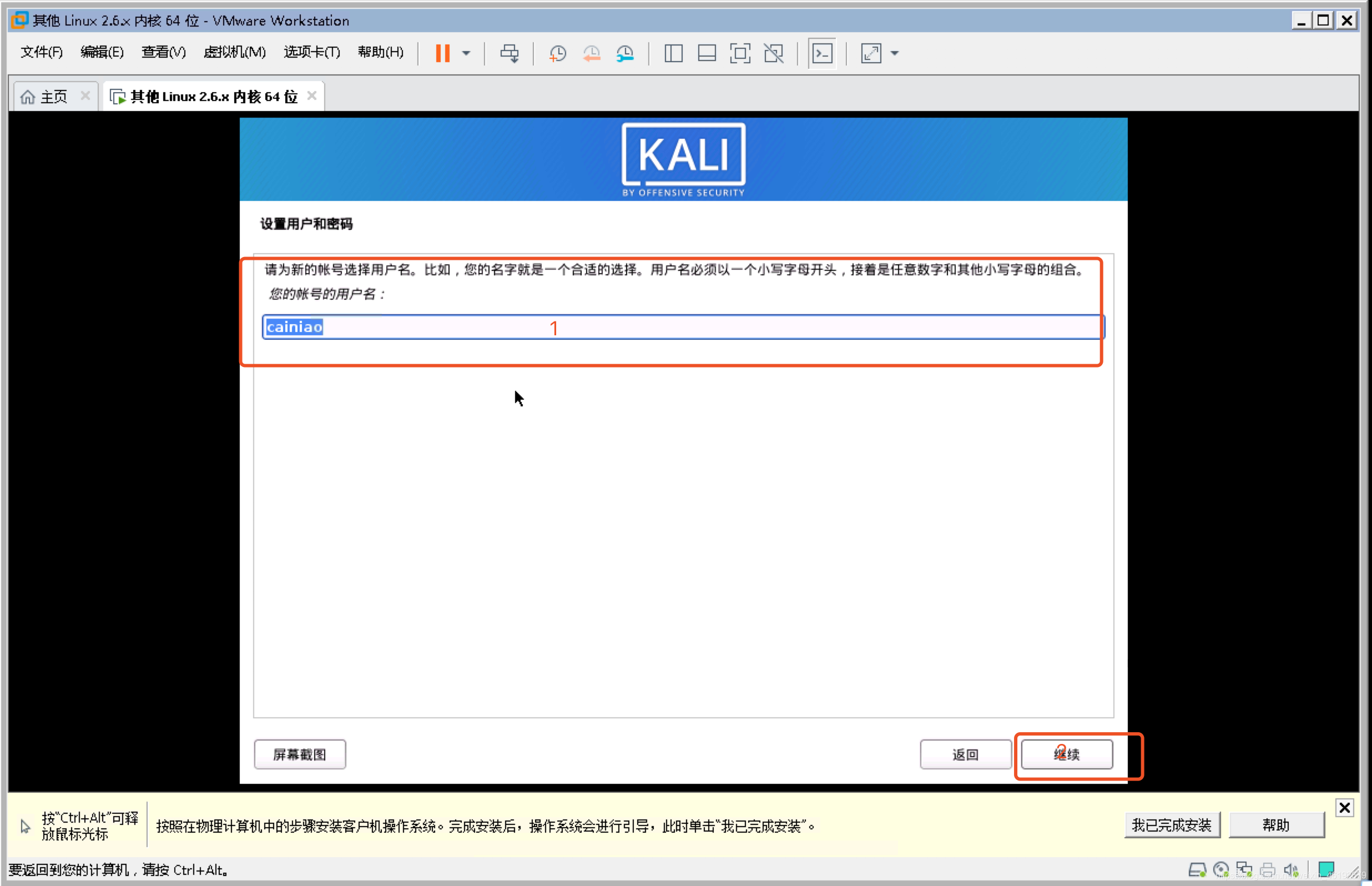Click the CD/DVD drive status icon

click(1221, 870)
